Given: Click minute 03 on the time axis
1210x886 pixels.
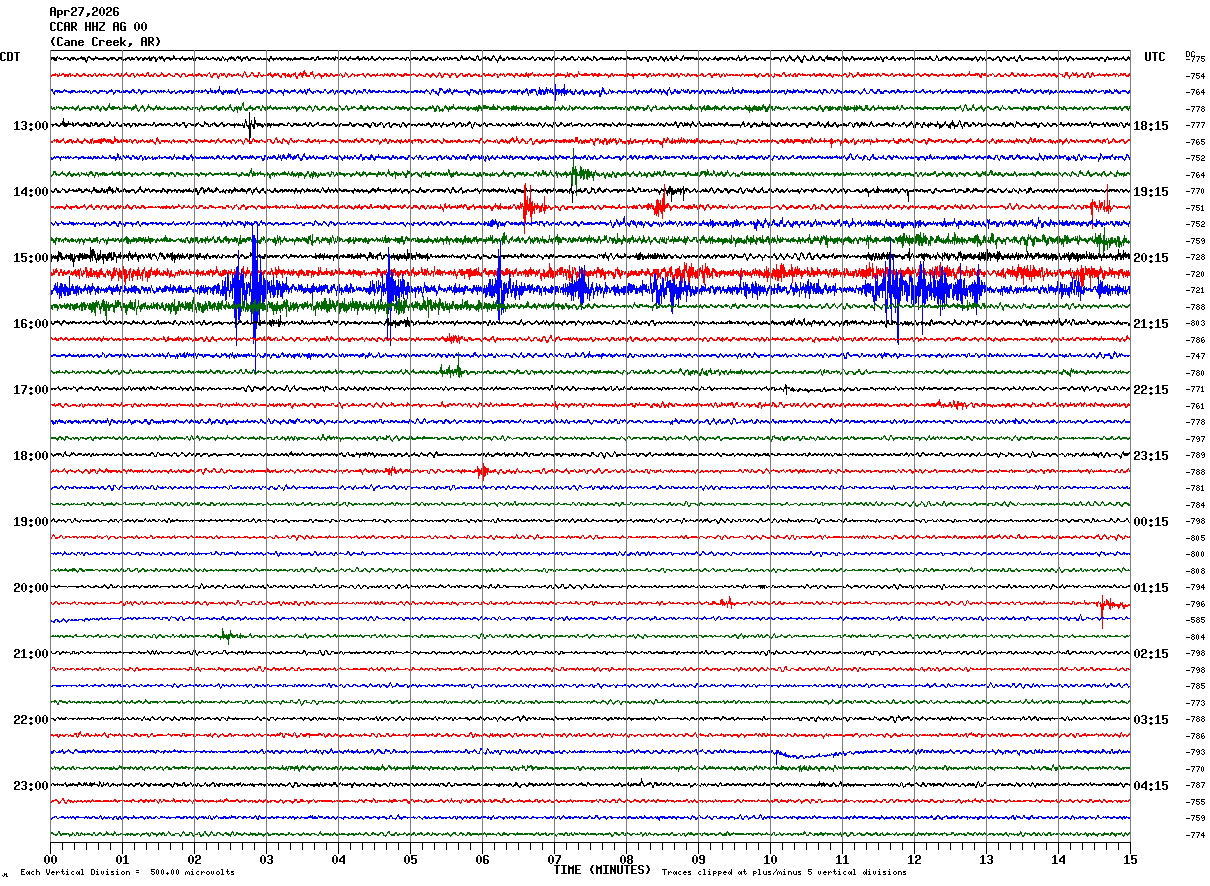Looking at the screenshot, I should tap(266, 859).
